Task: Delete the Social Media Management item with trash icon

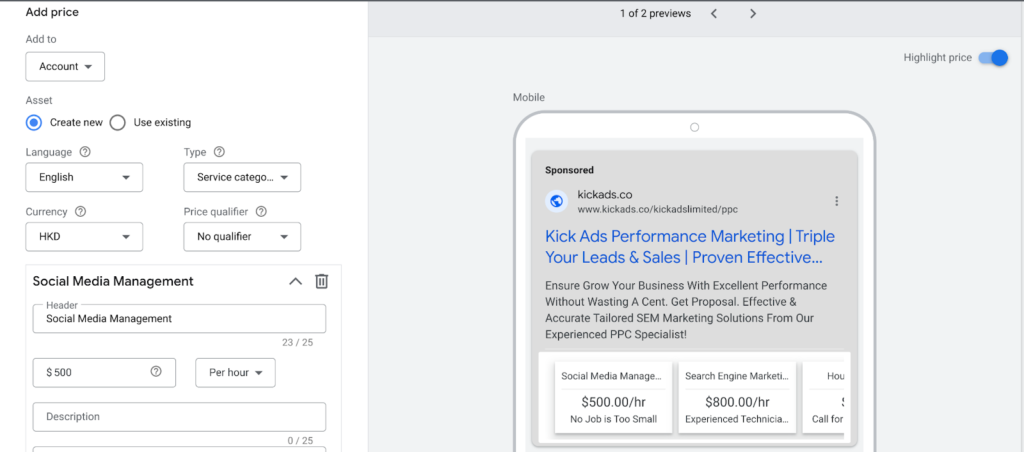Action: coord(321,282)
